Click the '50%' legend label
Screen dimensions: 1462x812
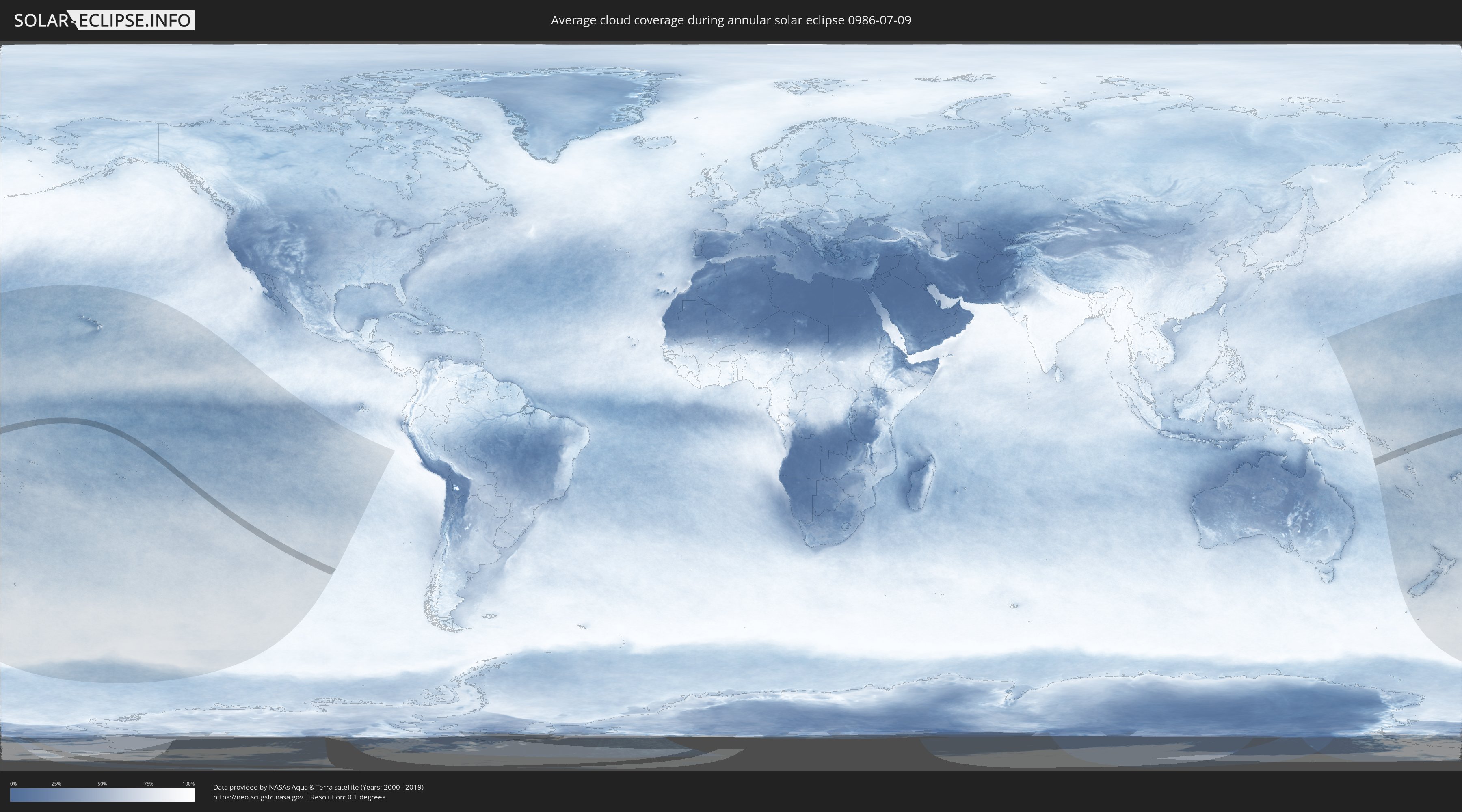(x=102, y=784)
